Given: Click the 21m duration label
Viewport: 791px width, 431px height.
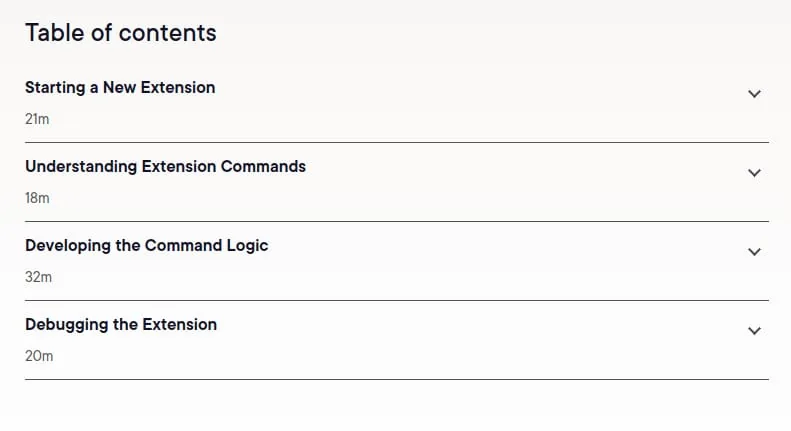Looking at the screenshot, I should click(37, 119).
